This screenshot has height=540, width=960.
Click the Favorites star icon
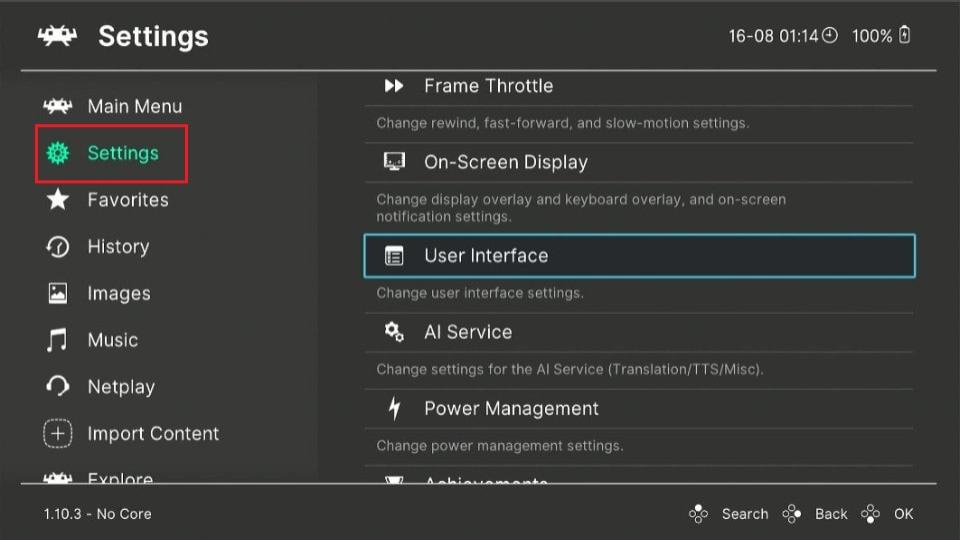pos(58,200)
